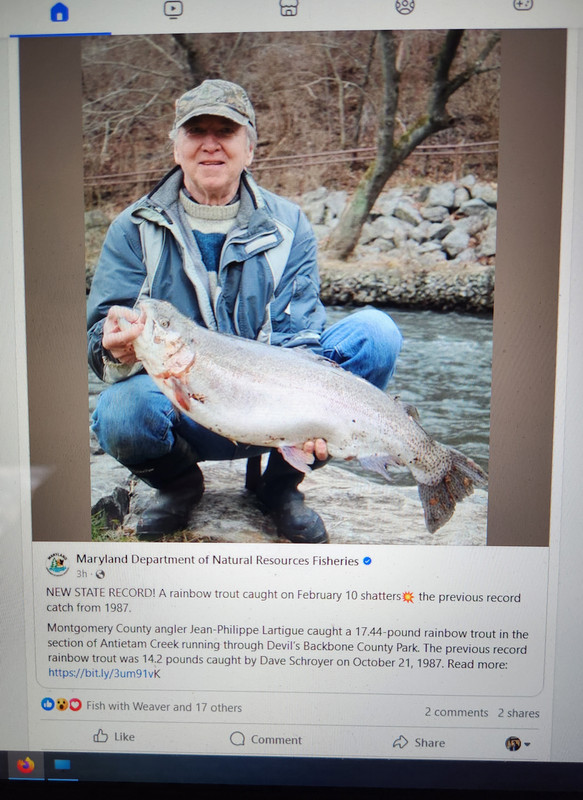Screen dimensions: 583x800
Task: Click the Firefox taskbar icon
Action: (x=26, y=765)
